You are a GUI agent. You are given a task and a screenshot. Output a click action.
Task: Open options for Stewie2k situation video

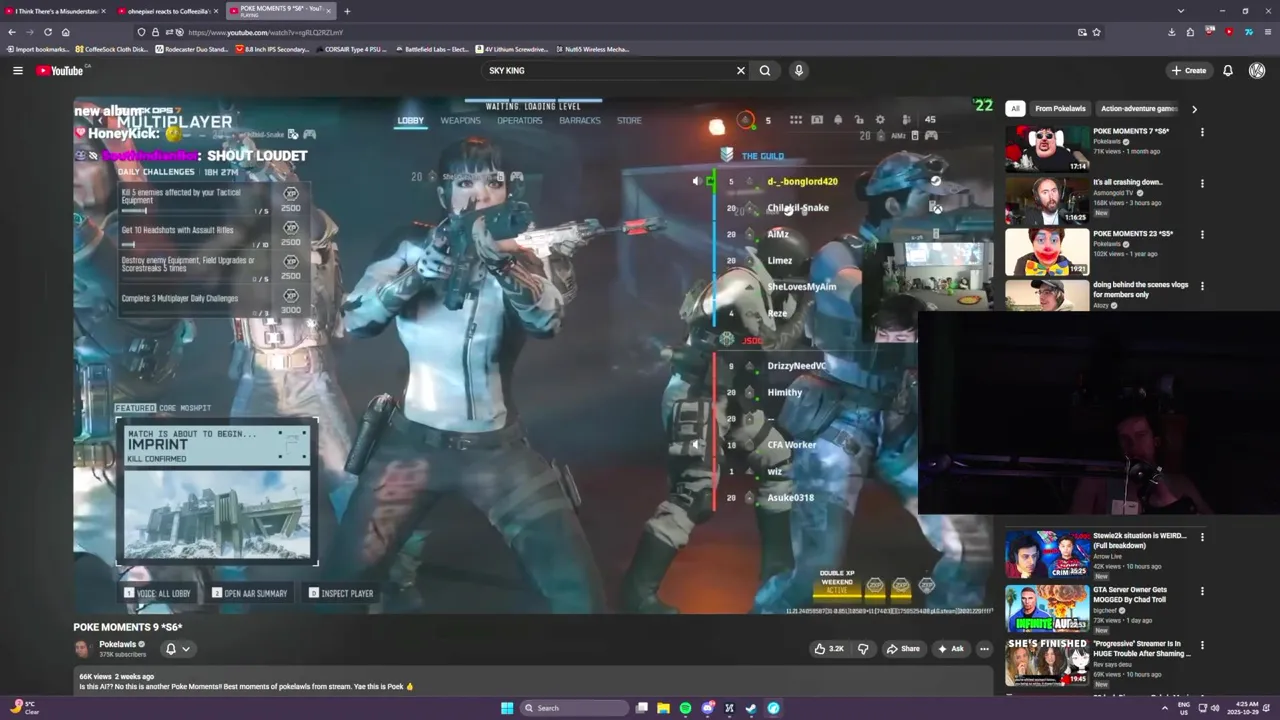[1202, 537]
